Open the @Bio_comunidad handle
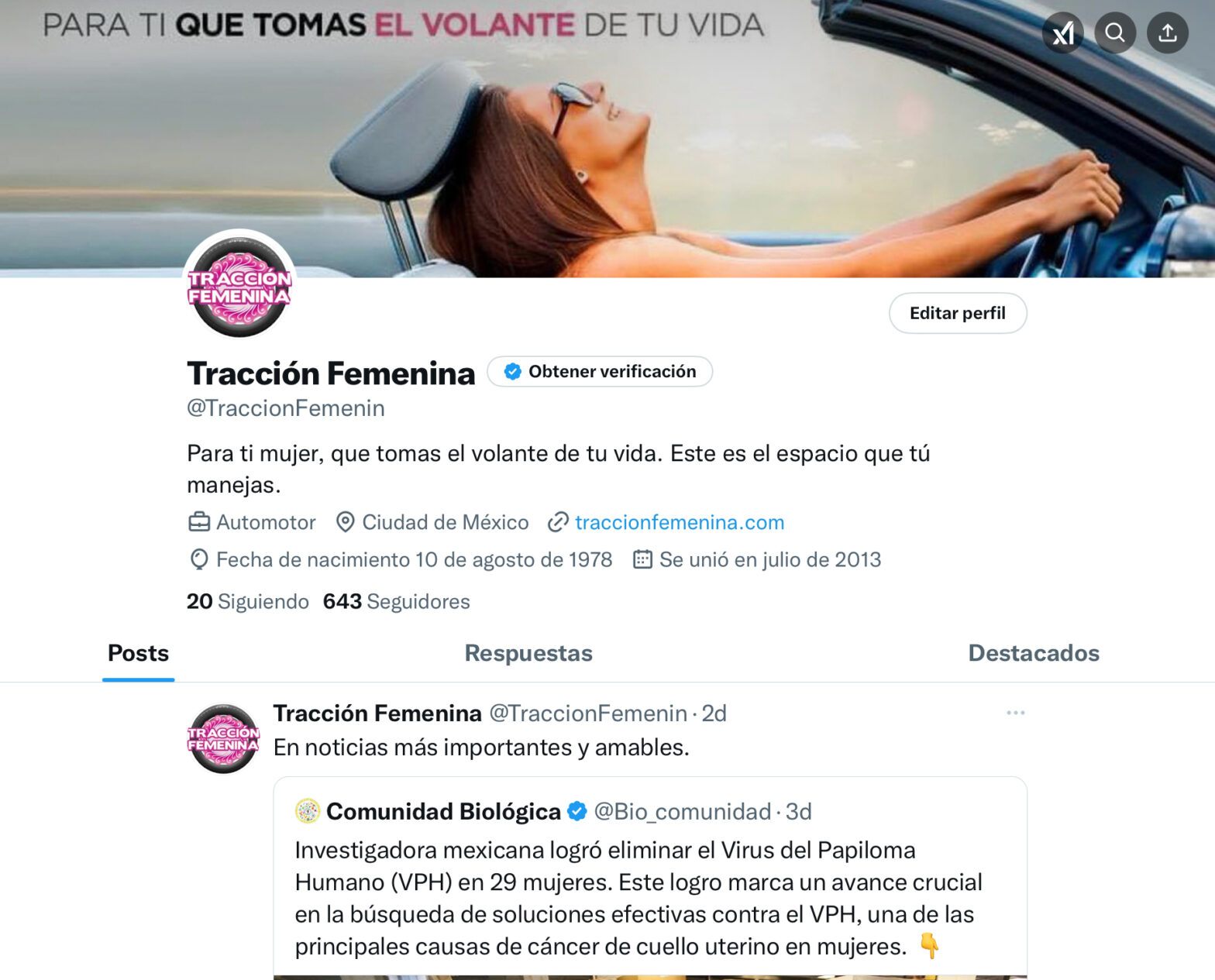 click(683, 811)
